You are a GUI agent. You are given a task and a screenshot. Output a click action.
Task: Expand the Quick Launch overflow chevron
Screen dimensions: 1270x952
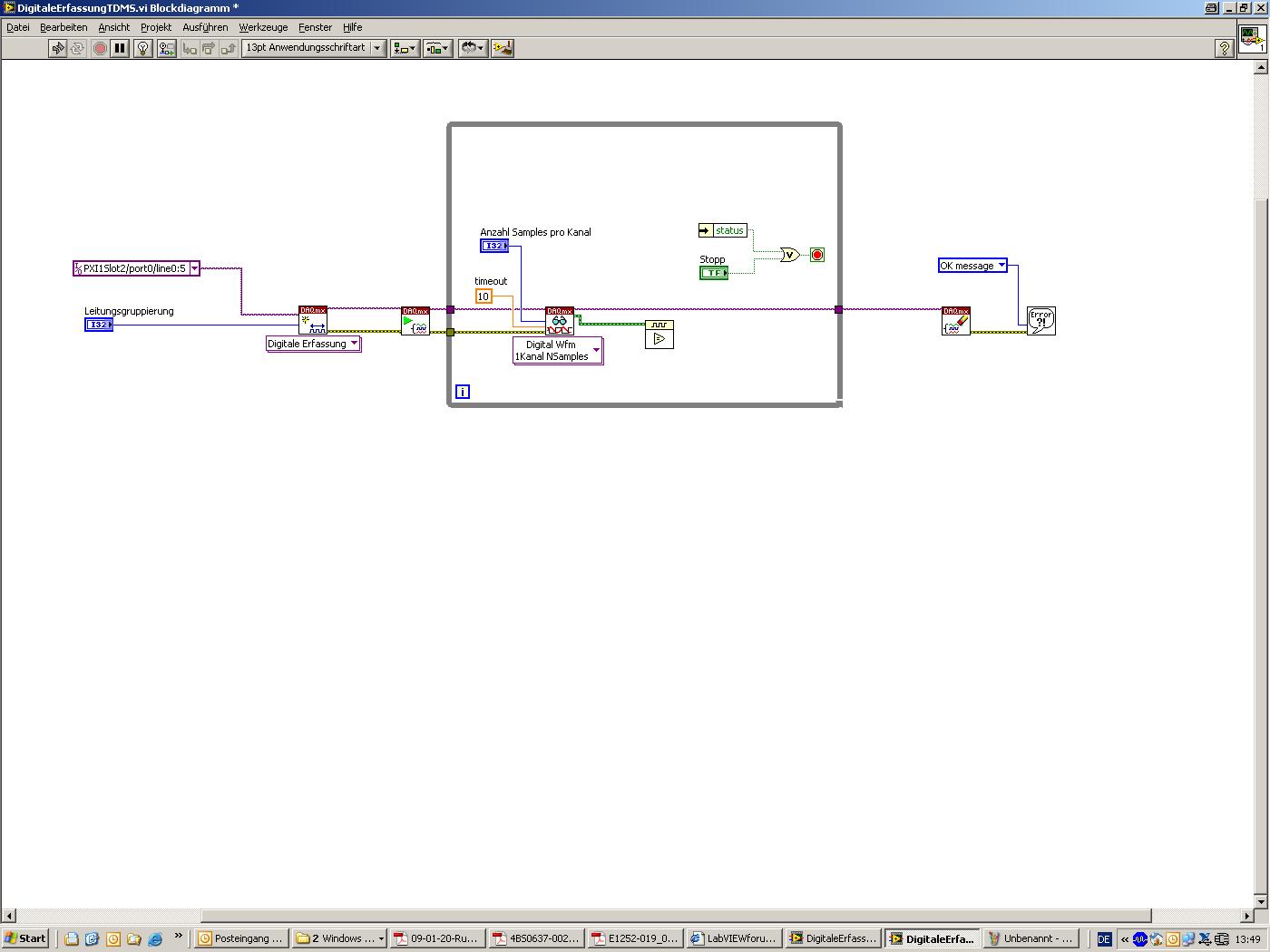pos(178,937)
